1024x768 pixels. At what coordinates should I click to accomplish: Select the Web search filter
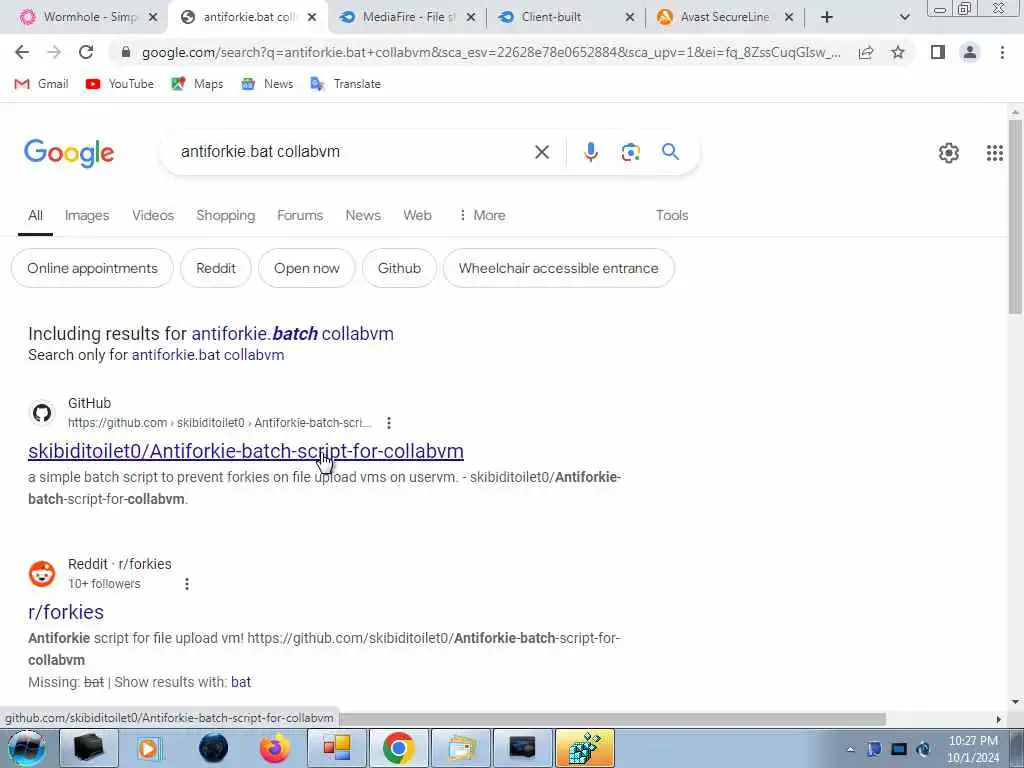point(417,216)
